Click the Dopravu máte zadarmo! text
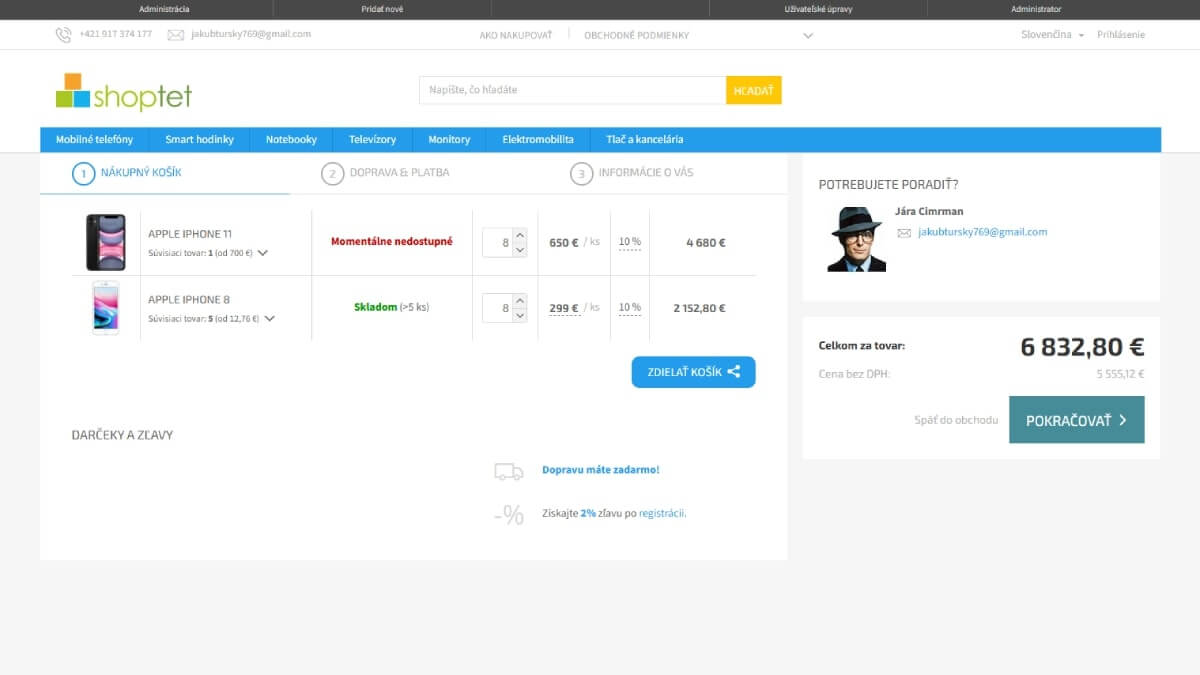This screenshot has width=1200, height=675. pyautogui.click(x=601, y=470)
